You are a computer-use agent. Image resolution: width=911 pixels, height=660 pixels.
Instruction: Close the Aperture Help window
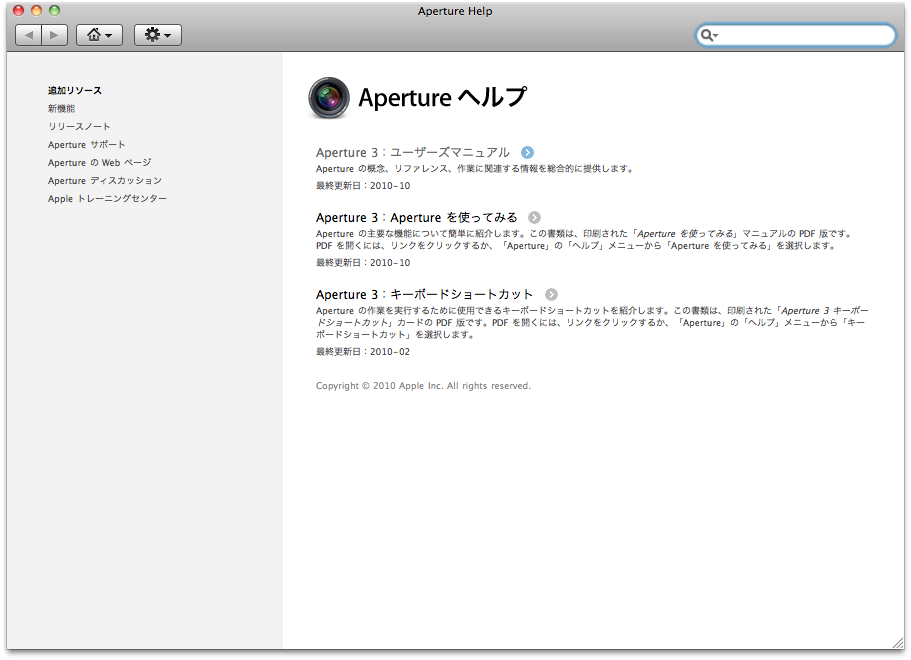(x=19, y=10)
